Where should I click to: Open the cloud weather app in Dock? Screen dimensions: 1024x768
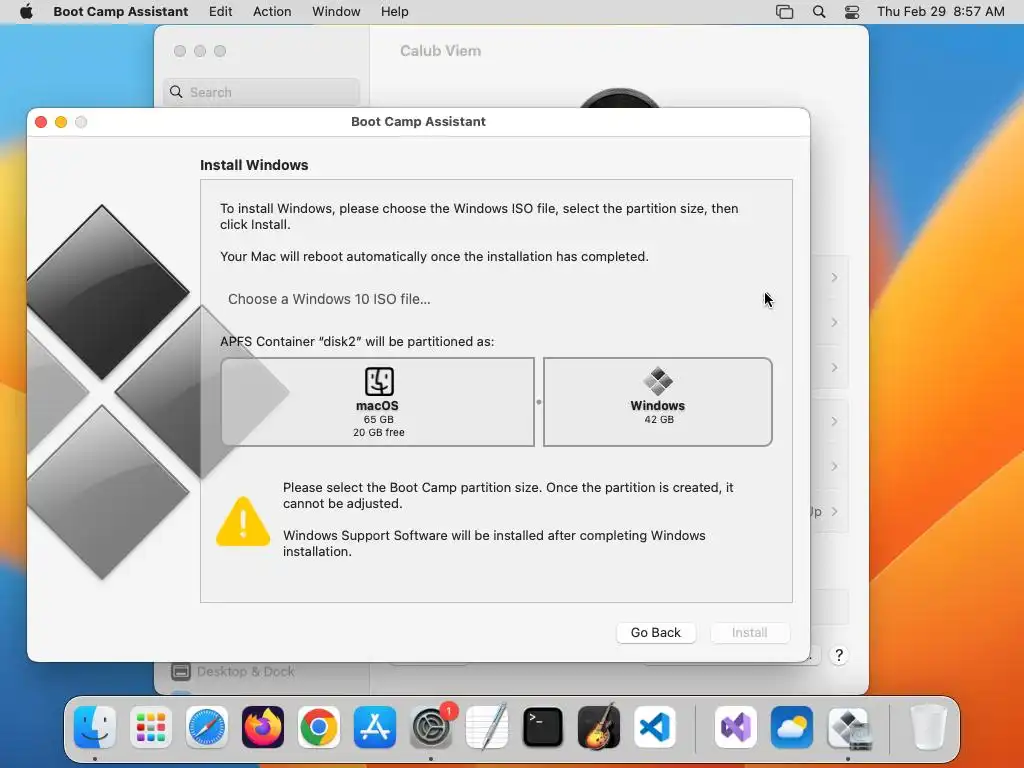tap(792, 727)
